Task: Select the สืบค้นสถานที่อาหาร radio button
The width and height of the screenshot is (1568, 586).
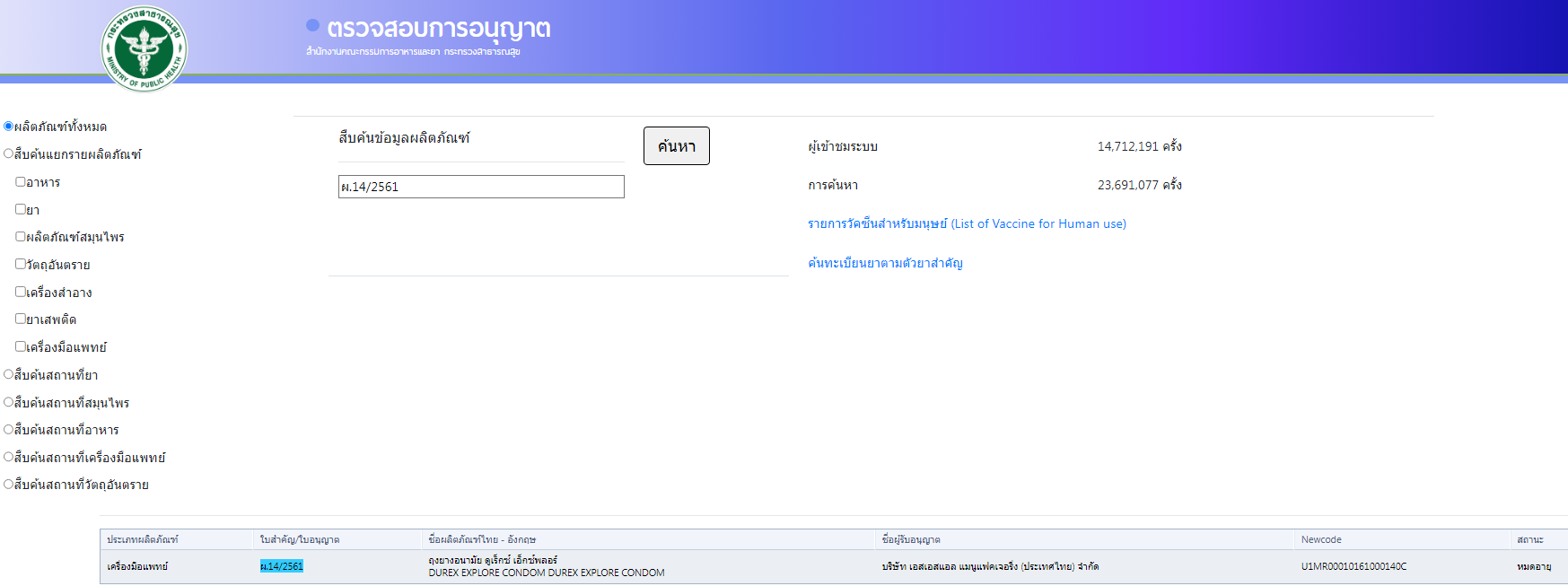Action: click(x=9, y=430)
